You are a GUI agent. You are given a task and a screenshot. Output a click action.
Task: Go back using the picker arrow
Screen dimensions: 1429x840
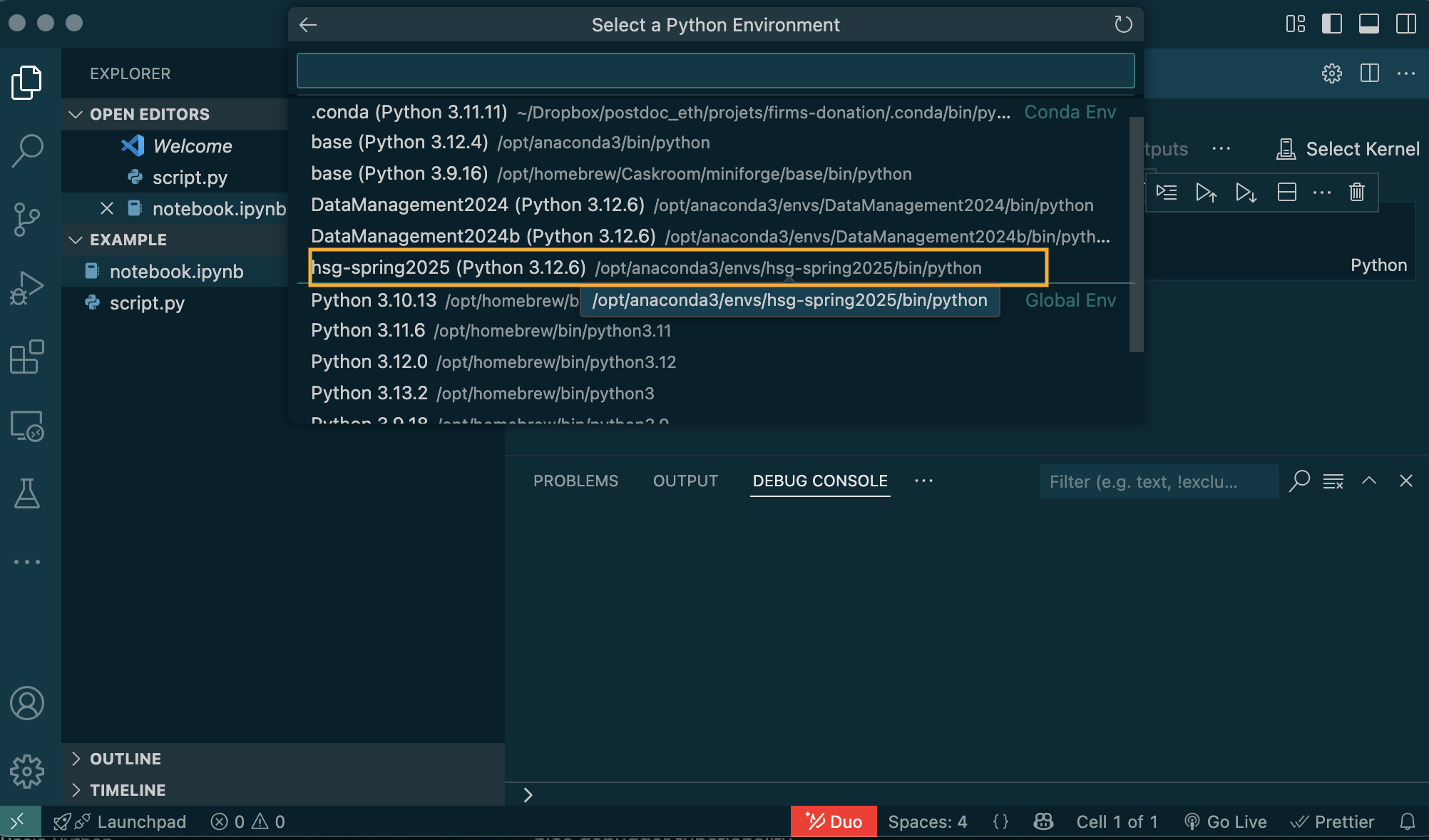[308, 25]
